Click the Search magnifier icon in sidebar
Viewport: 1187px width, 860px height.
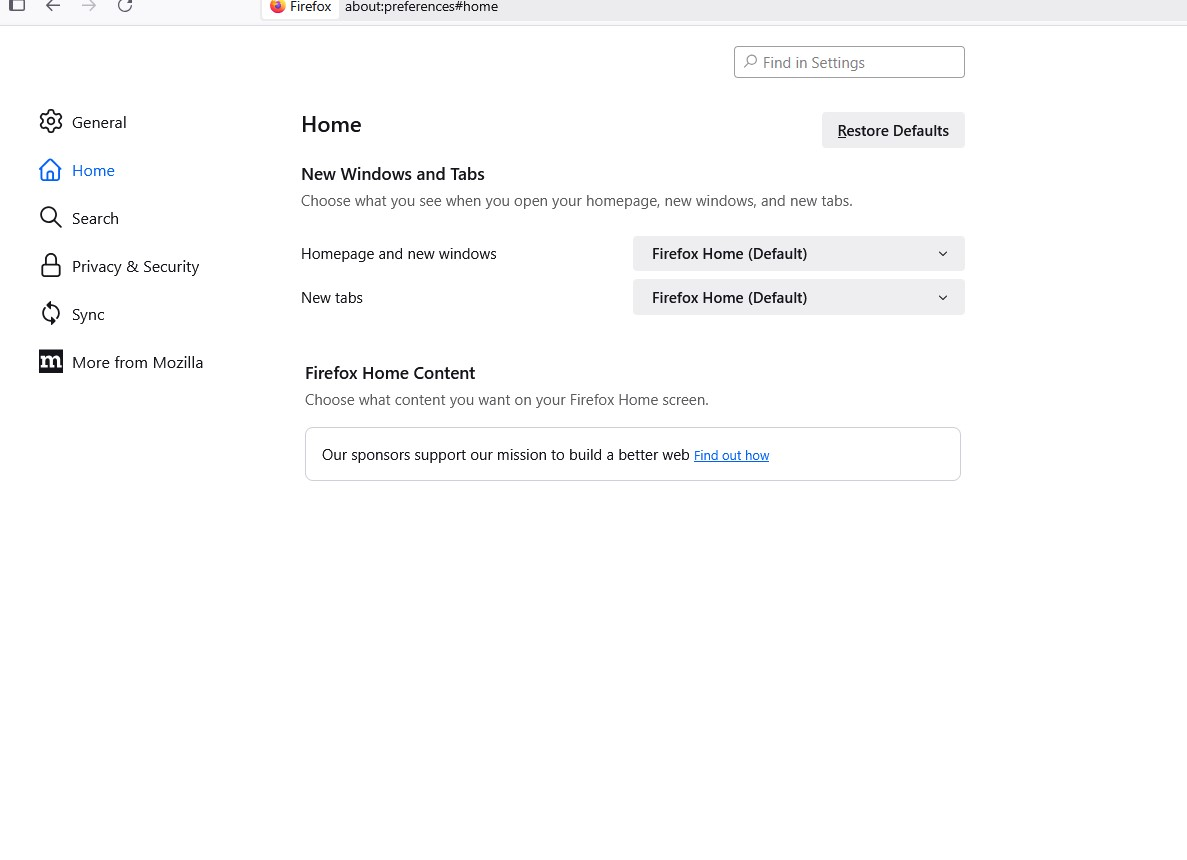click(x=51, y=217)
